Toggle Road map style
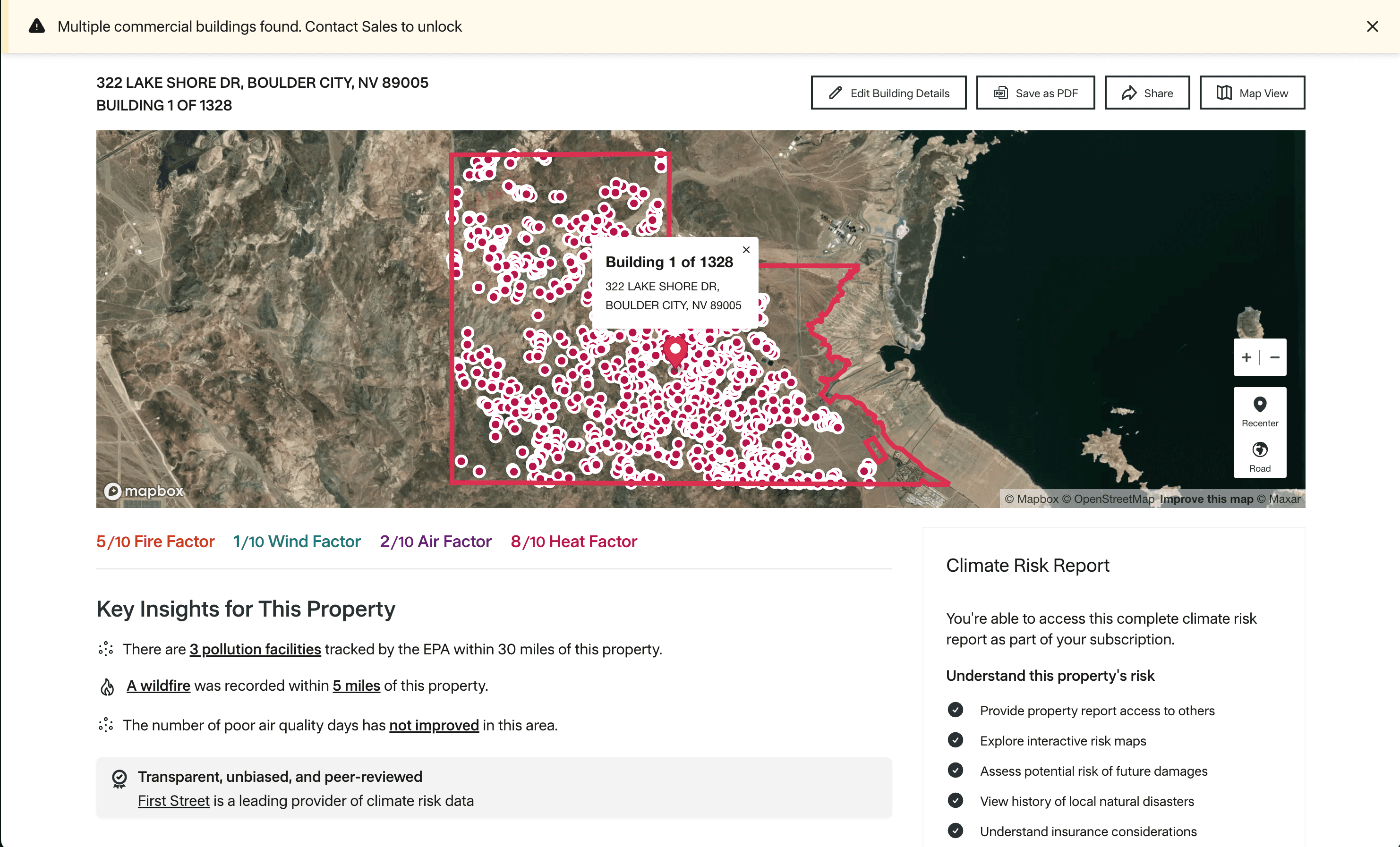This screenshot has height=847, width=1400. (1259, 457)
